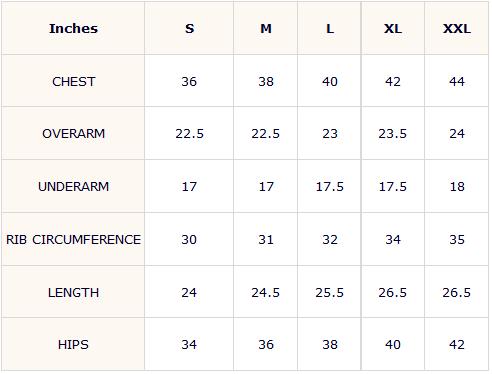Select the M size column header

click(x=266, y=29)
